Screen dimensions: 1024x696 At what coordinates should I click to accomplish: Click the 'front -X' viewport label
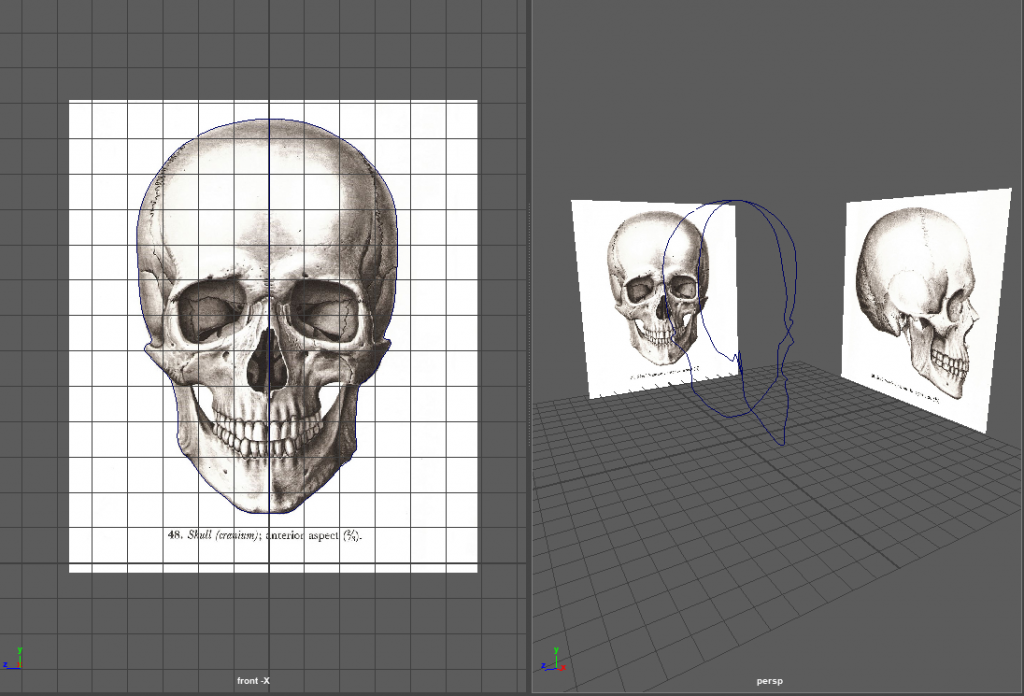click(253, 681)
